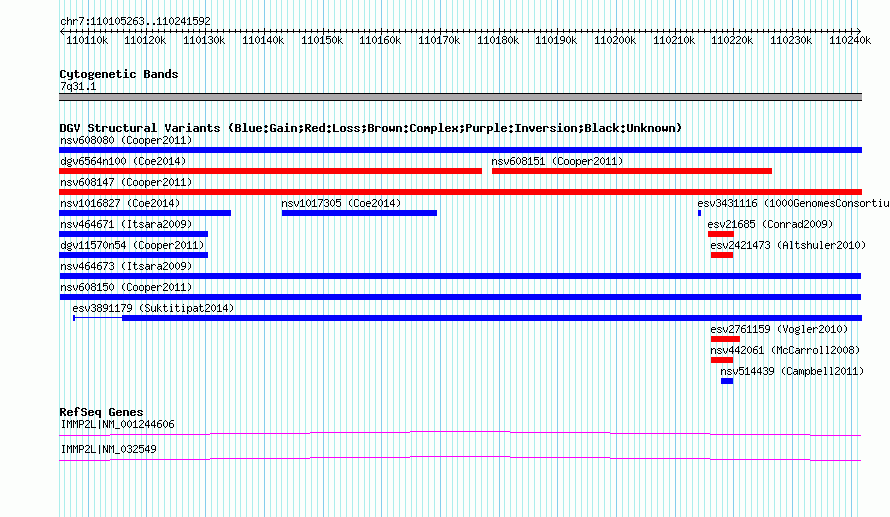Screen dimensions: 890x517
Task: Open the esv3891179 (Suktitipat2014) label
Action: [x=153, y=308]
